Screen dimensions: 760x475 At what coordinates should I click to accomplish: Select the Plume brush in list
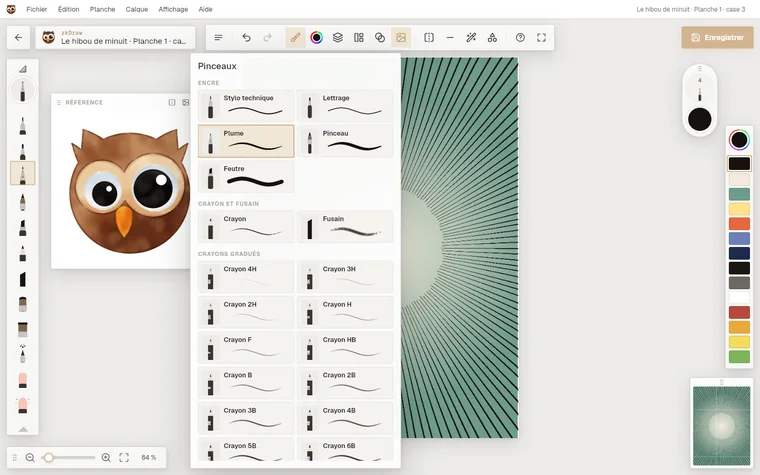(x=246, y=141)
